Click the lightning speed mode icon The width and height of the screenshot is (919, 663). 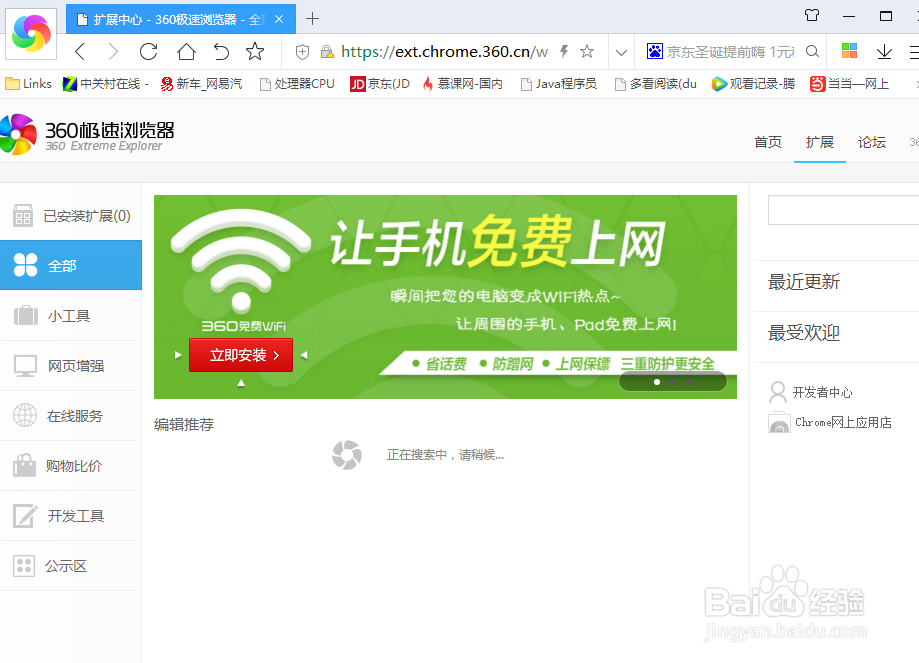point(564,52)
